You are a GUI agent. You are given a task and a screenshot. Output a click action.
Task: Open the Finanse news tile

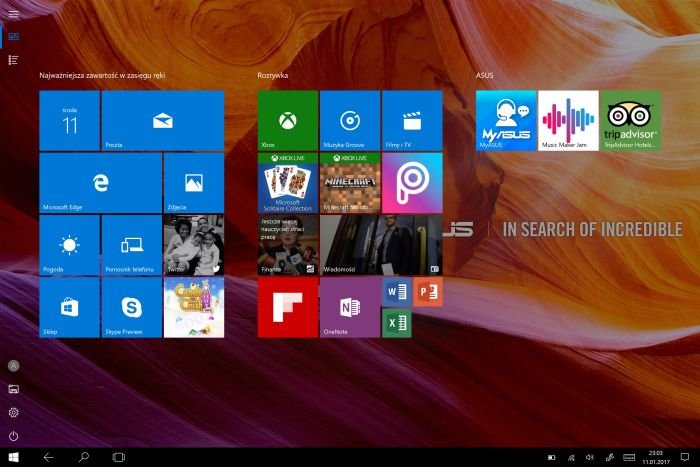pyautogui.click(x=288, y=245)
